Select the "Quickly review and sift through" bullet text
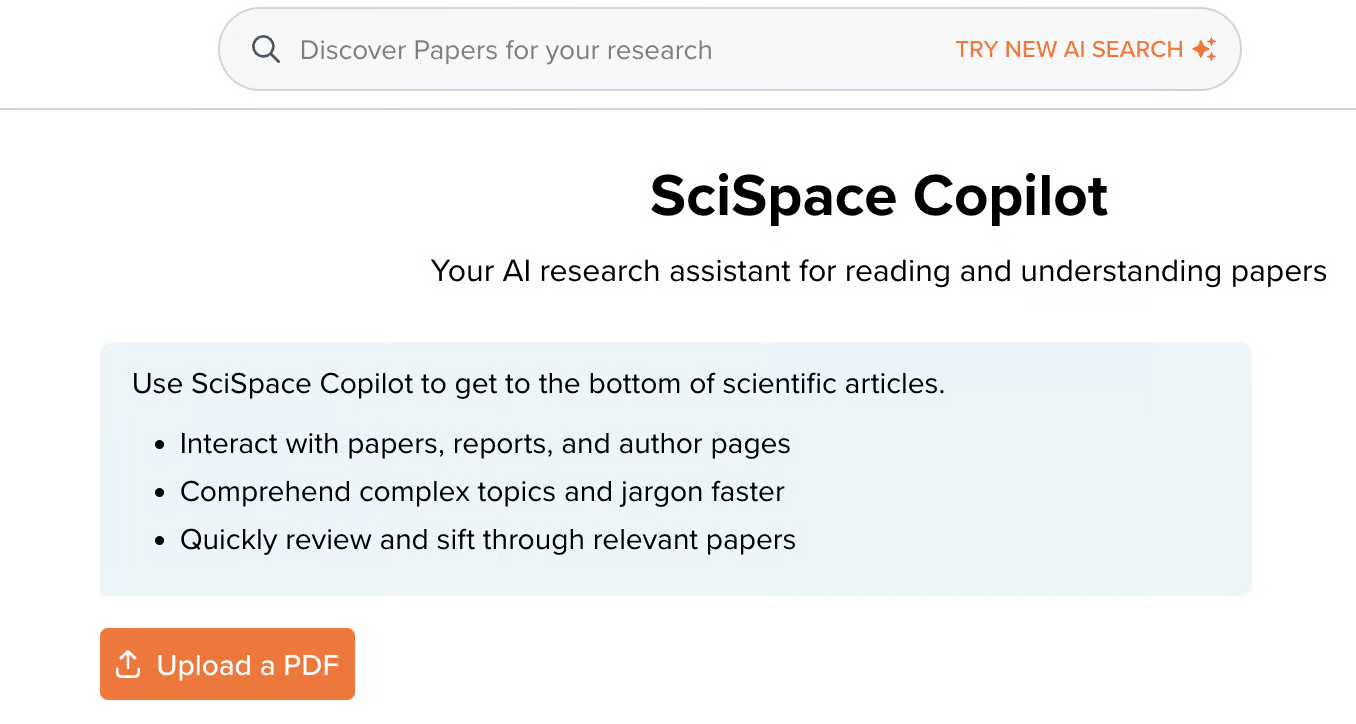The image size is (1356, 724). [488, 540]
